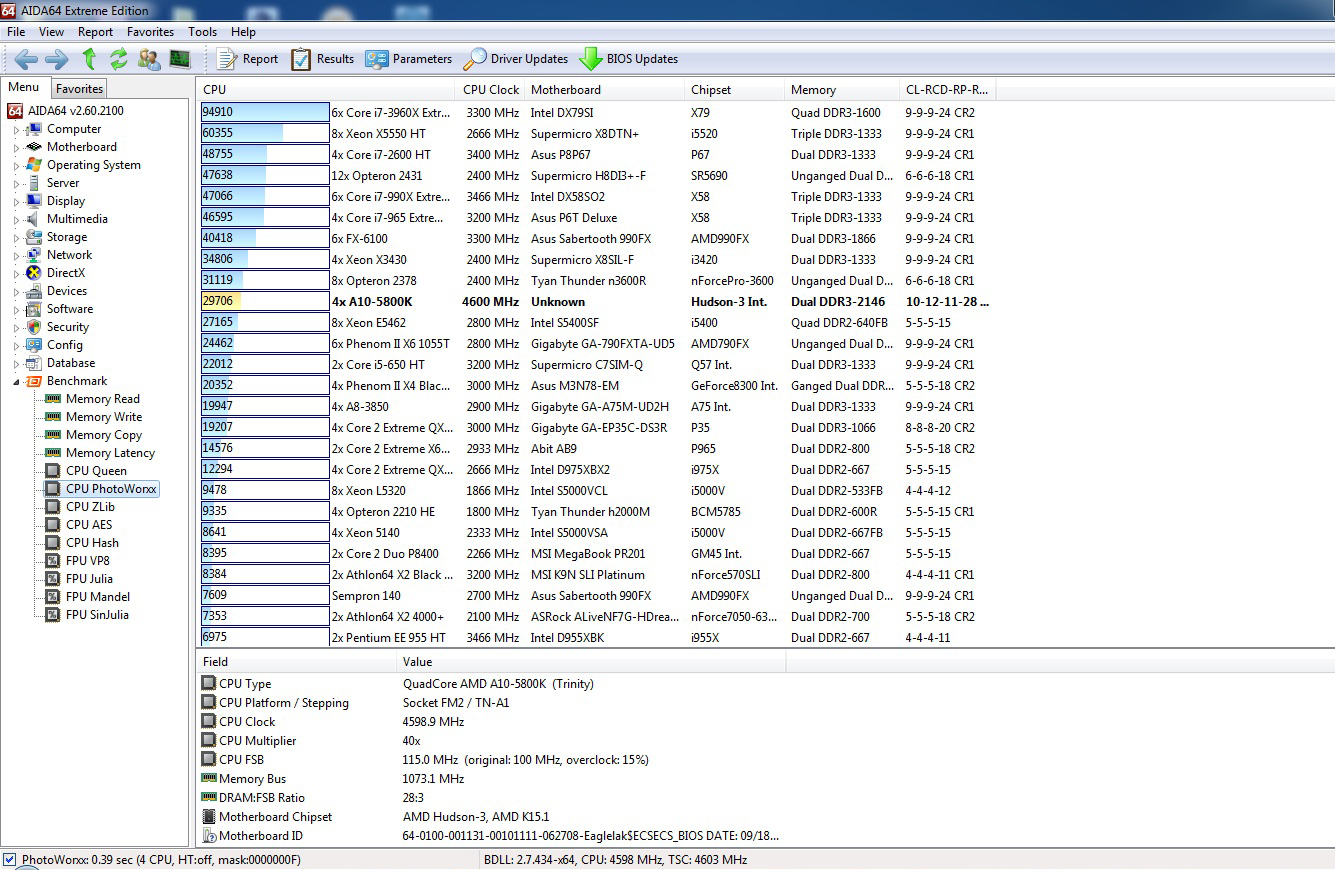Go forward with the blue right arrow
1335x870 pixels.
[x=57, y=59]
